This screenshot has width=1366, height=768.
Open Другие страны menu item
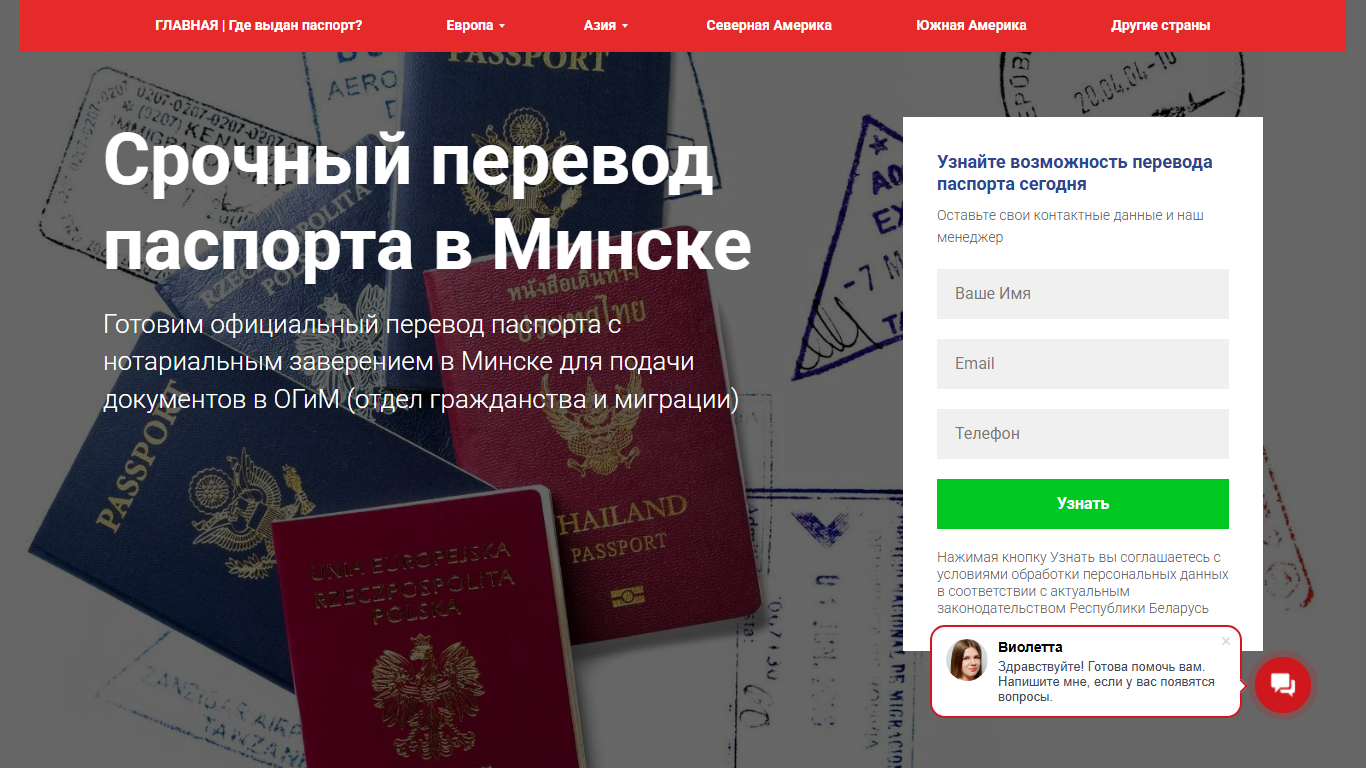tap(1161, 25)
